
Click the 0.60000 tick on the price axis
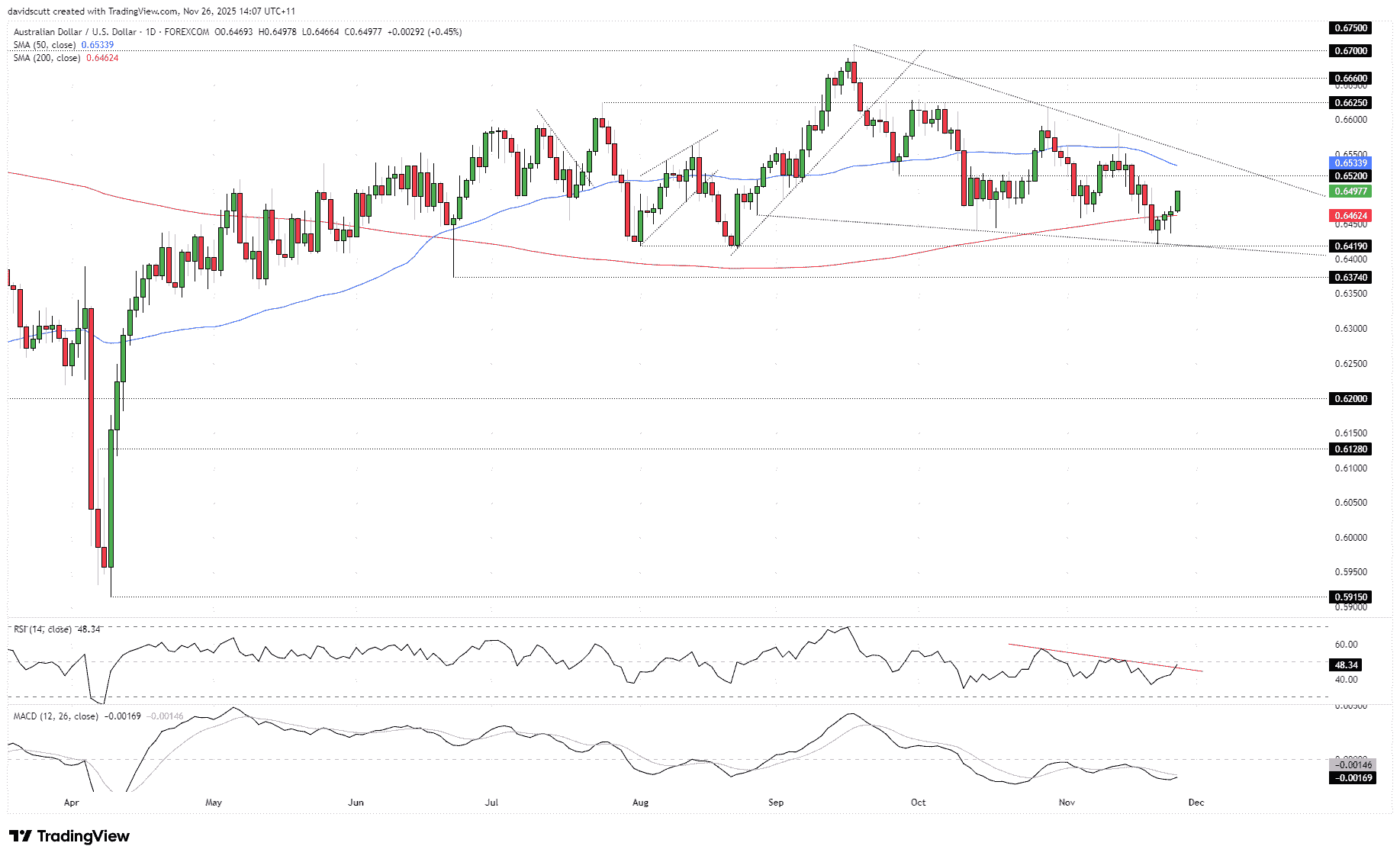pyautogui.click(x=1350, y=538)
